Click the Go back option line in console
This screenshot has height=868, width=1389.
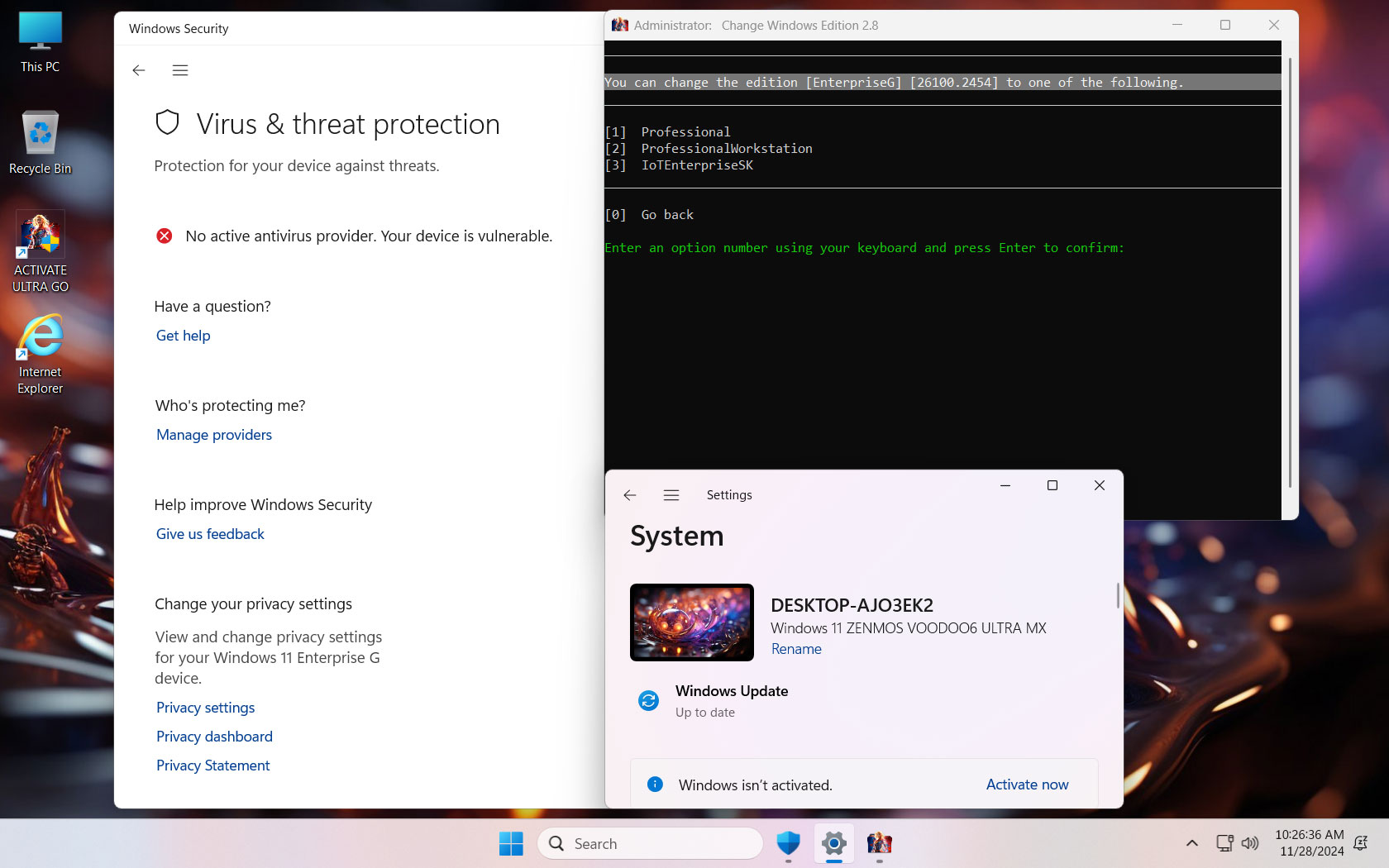[649, 215]
